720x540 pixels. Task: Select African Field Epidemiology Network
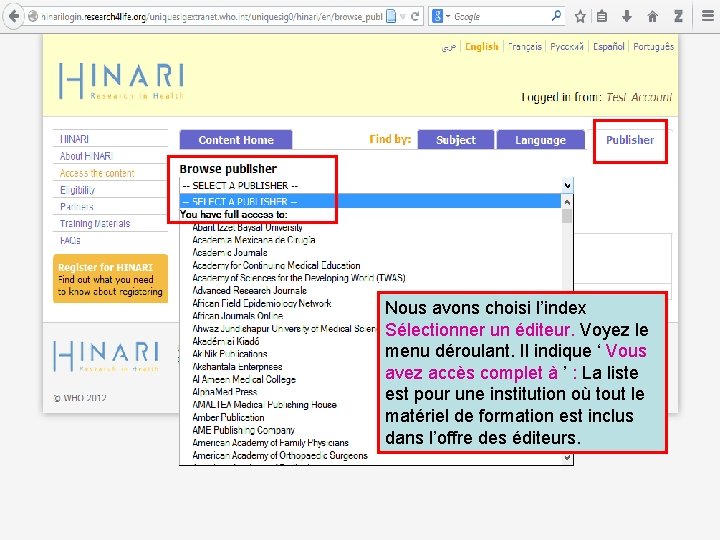click(x=262, y=303)
